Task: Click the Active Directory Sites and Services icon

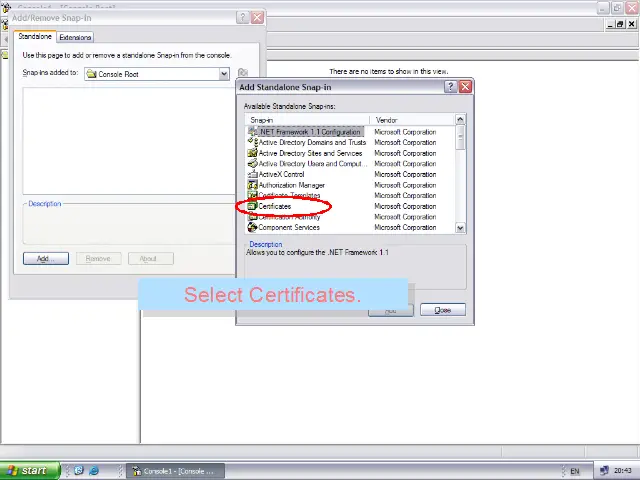Action: [252, 153]
